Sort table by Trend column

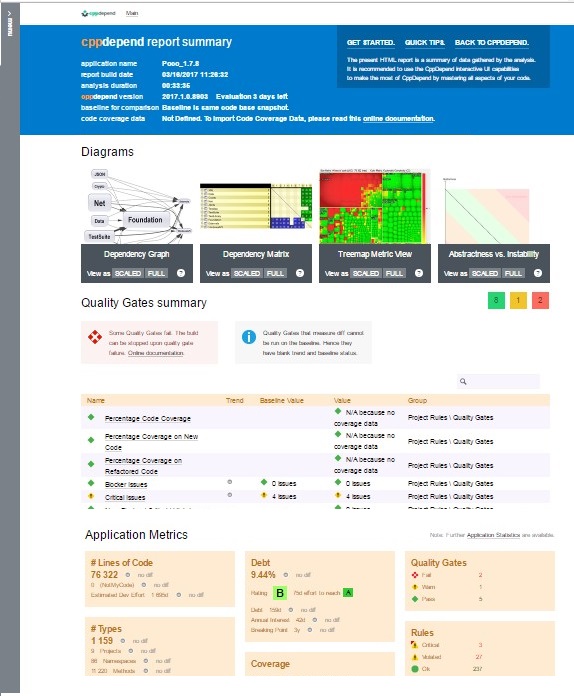coord(234,400)
